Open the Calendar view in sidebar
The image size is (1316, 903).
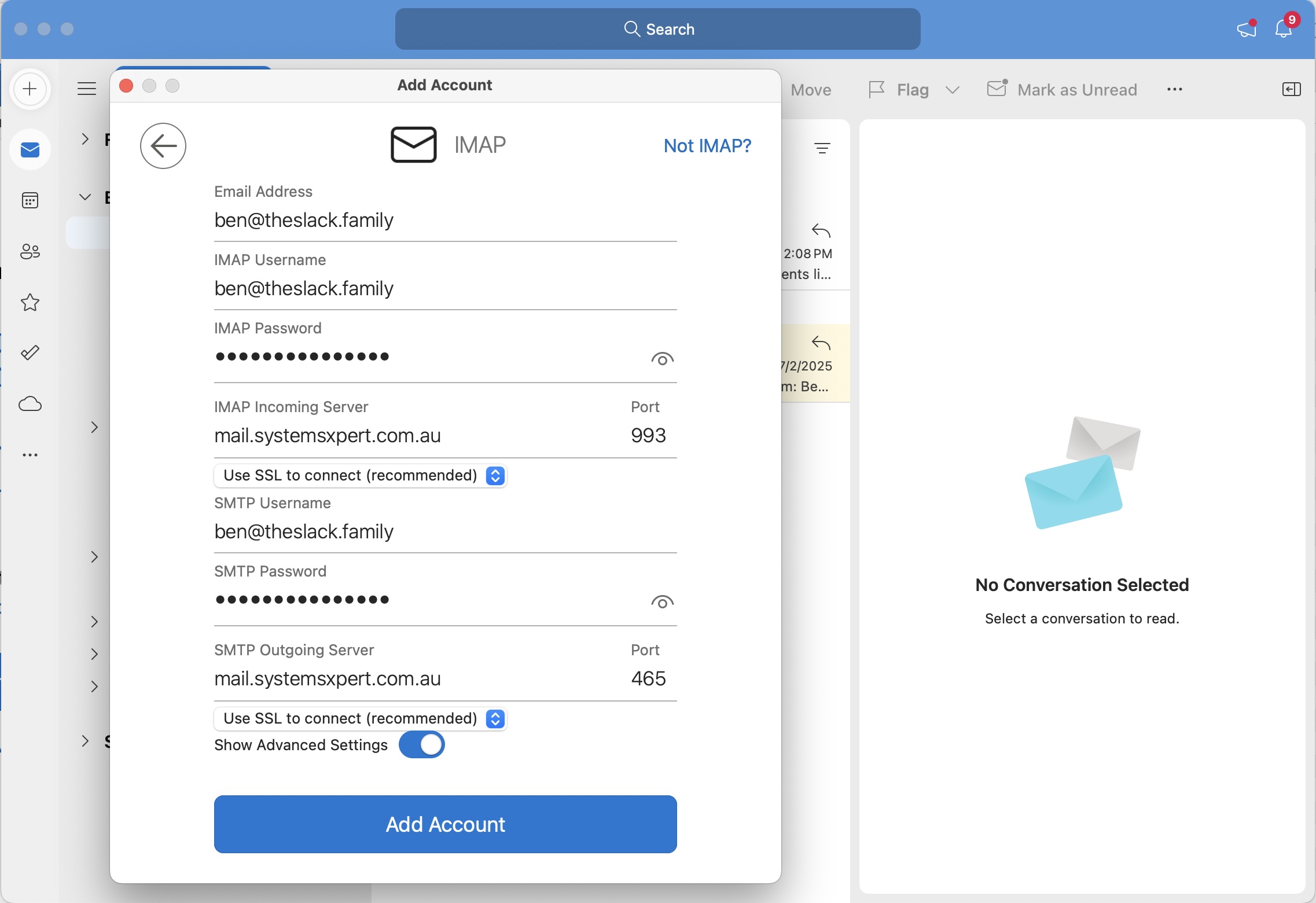[30, 200]
